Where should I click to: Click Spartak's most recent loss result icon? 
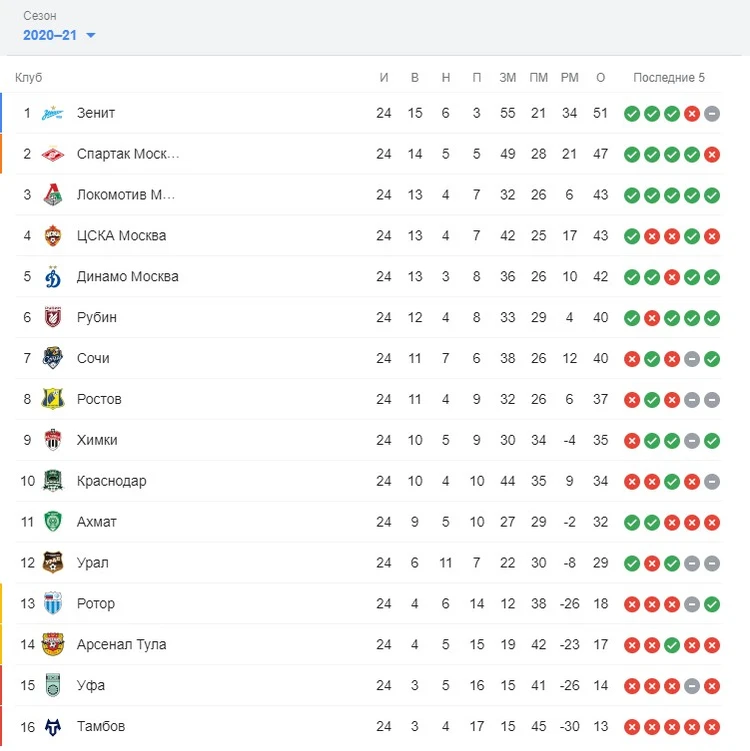click(x=712, y=154)
